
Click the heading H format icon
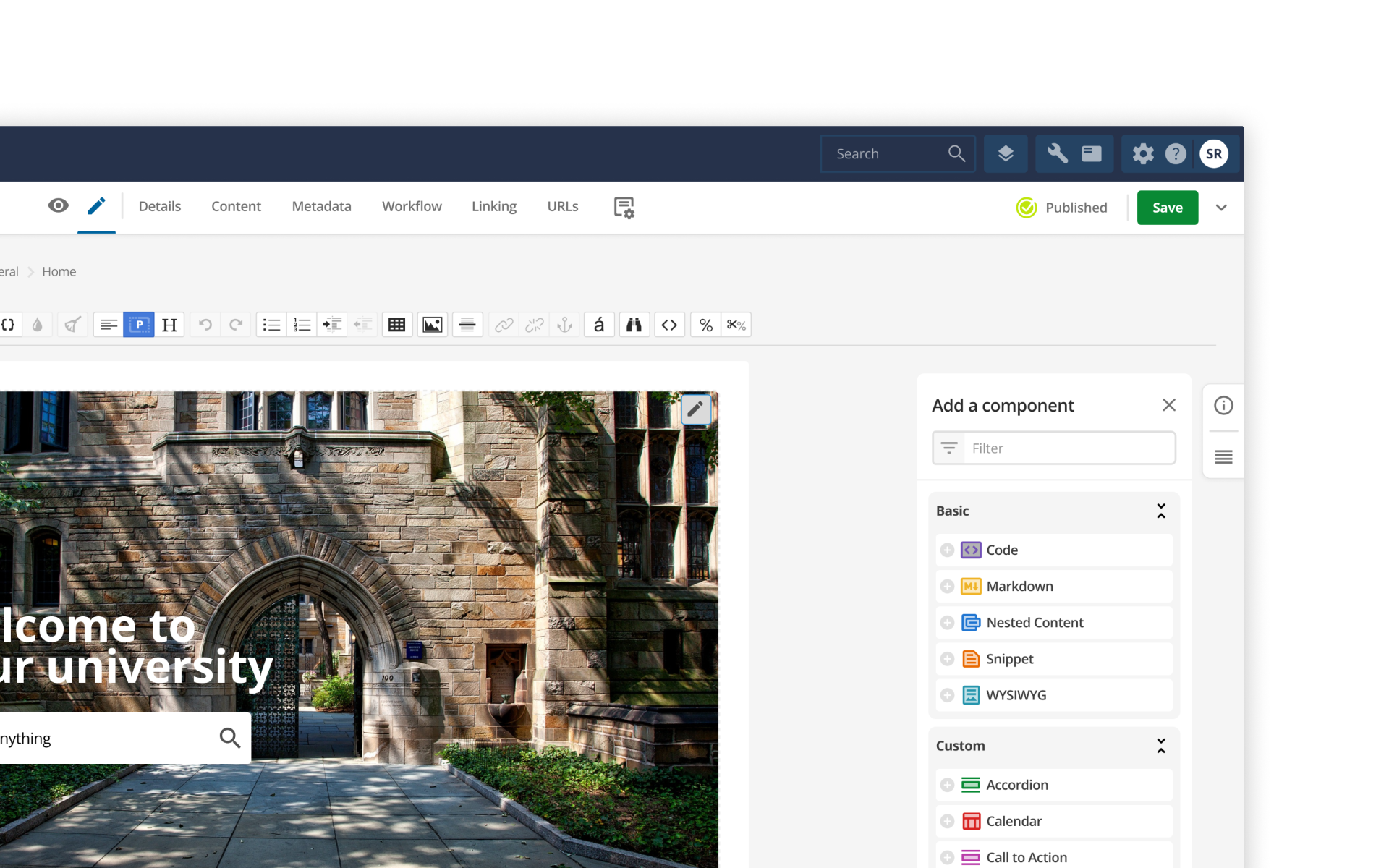coord(169,325)
